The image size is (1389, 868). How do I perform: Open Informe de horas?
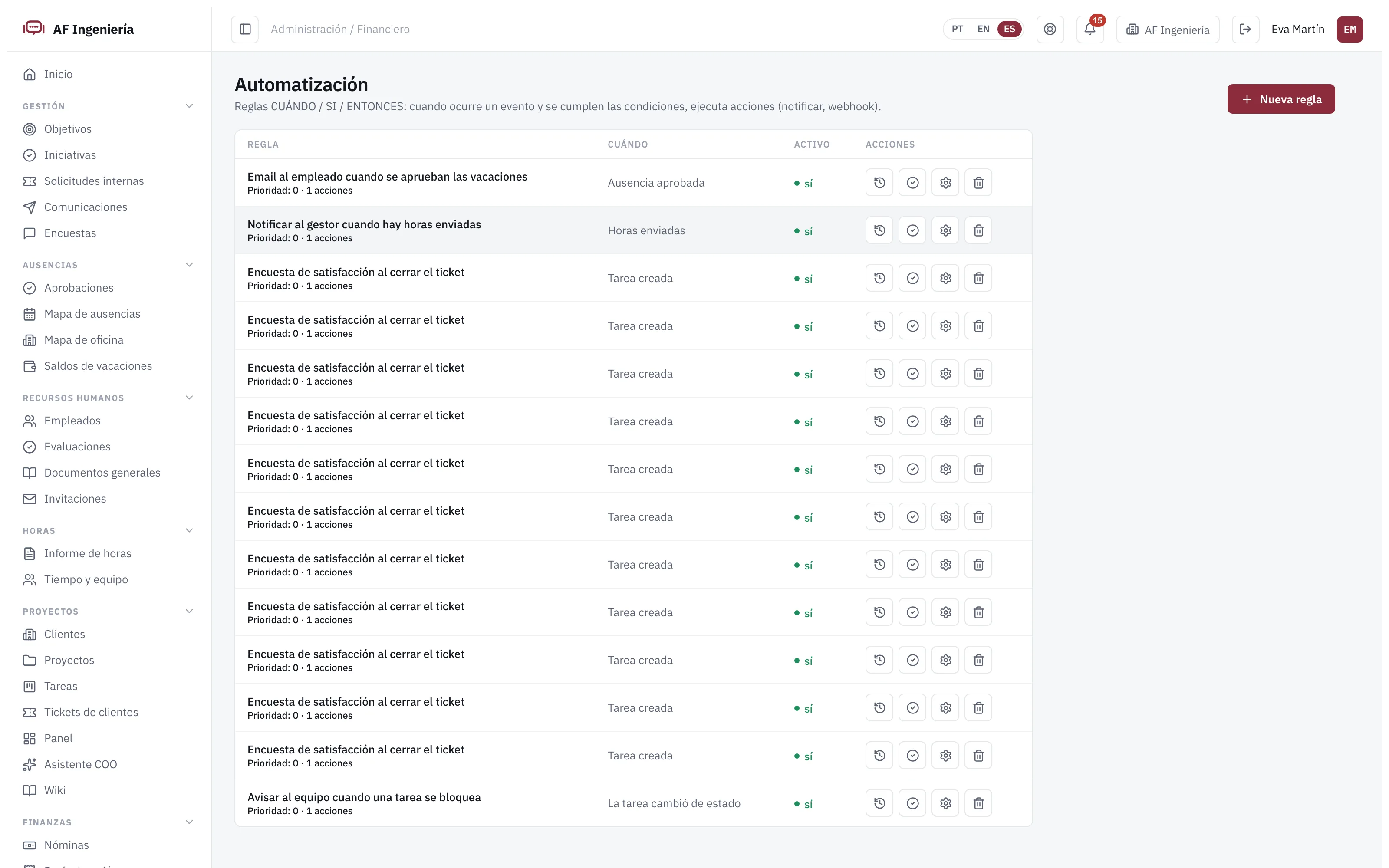tap(87, 553)
